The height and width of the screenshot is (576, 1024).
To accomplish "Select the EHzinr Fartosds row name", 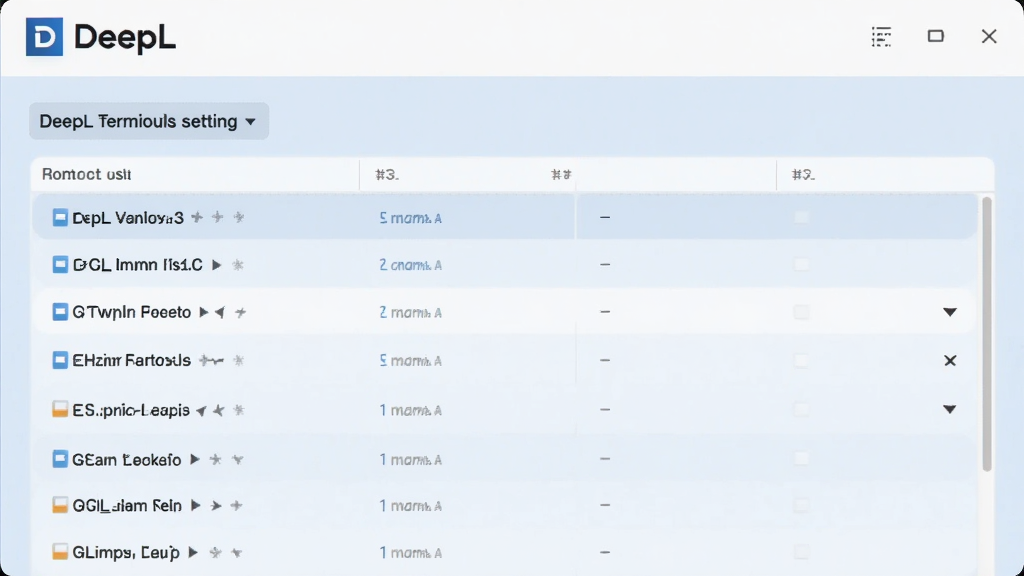I will 131,360.
